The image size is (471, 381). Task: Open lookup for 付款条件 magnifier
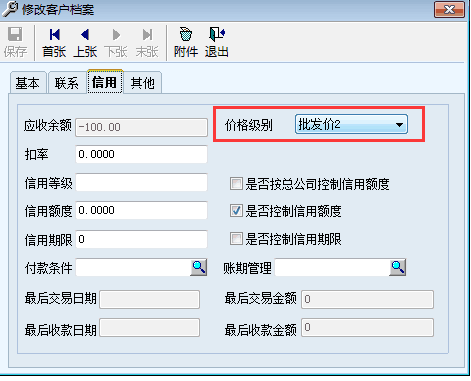click(199, 267)
